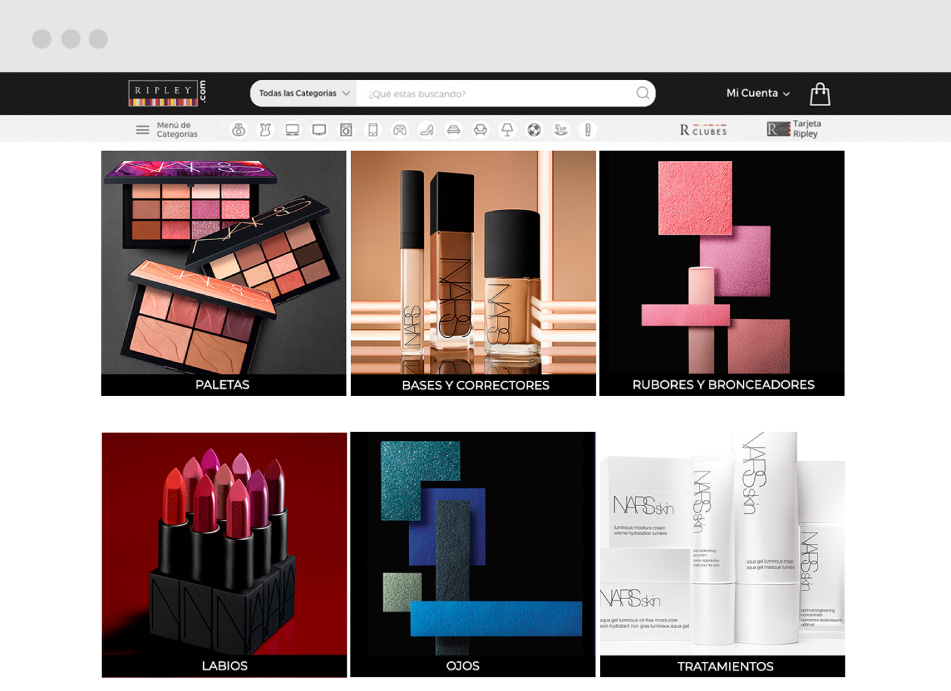951x691 pixels.
Task: Open the Labios lipstick tile
Action: [x=224, y=554]
